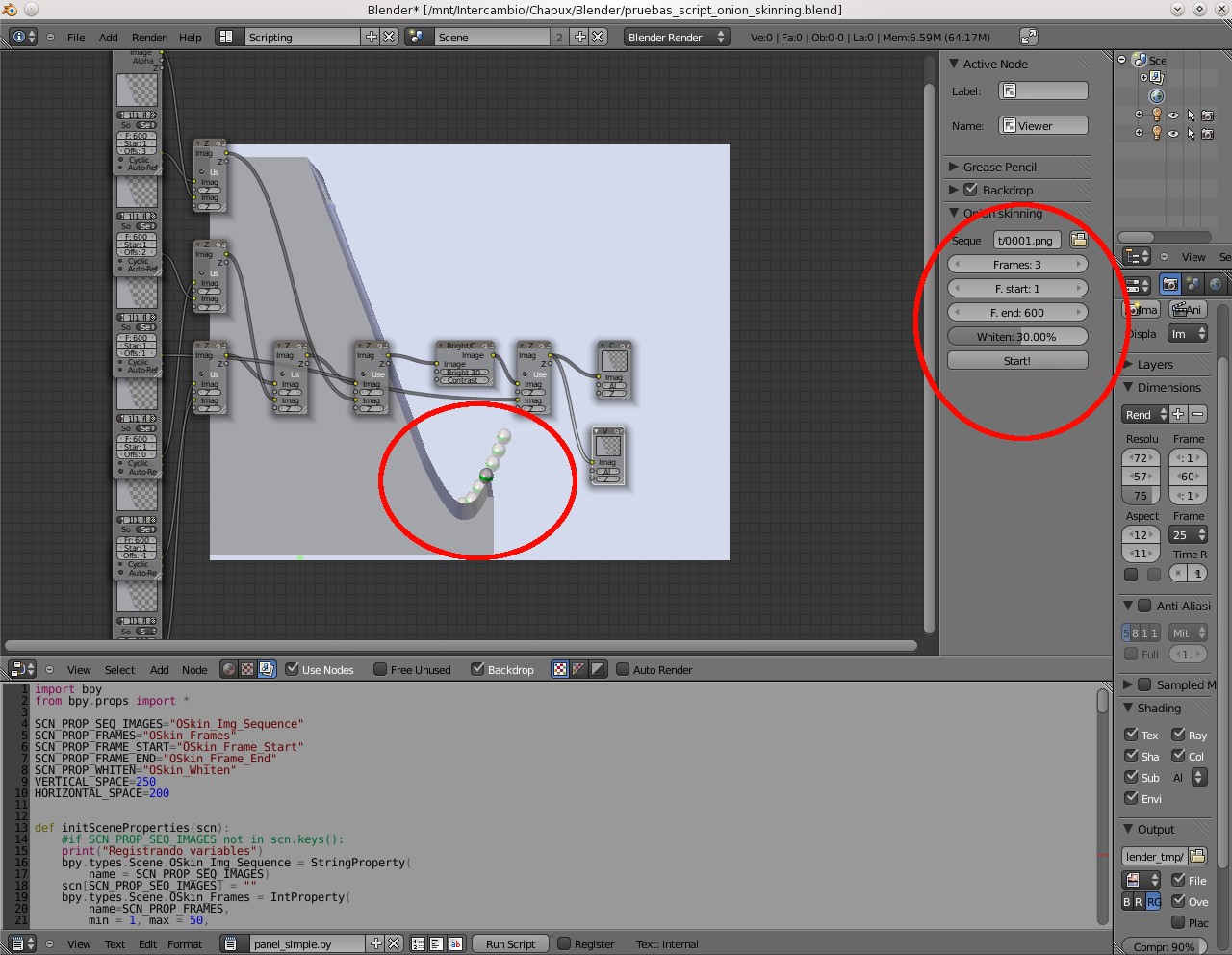Enable the Free Unused checkbox
This screenshot has height=955, width=1232.
coord(380,669)
